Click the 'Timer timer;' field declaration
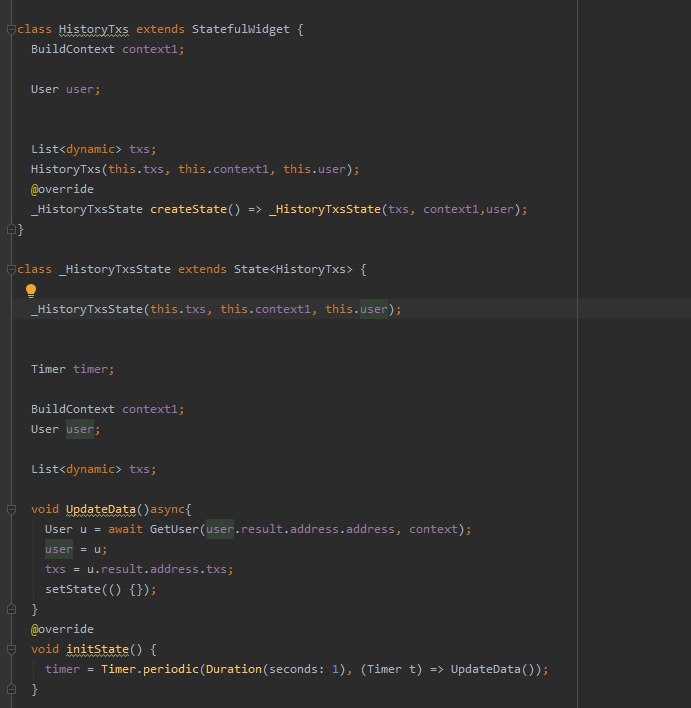 pyautogui.click(x=73, y=369)
